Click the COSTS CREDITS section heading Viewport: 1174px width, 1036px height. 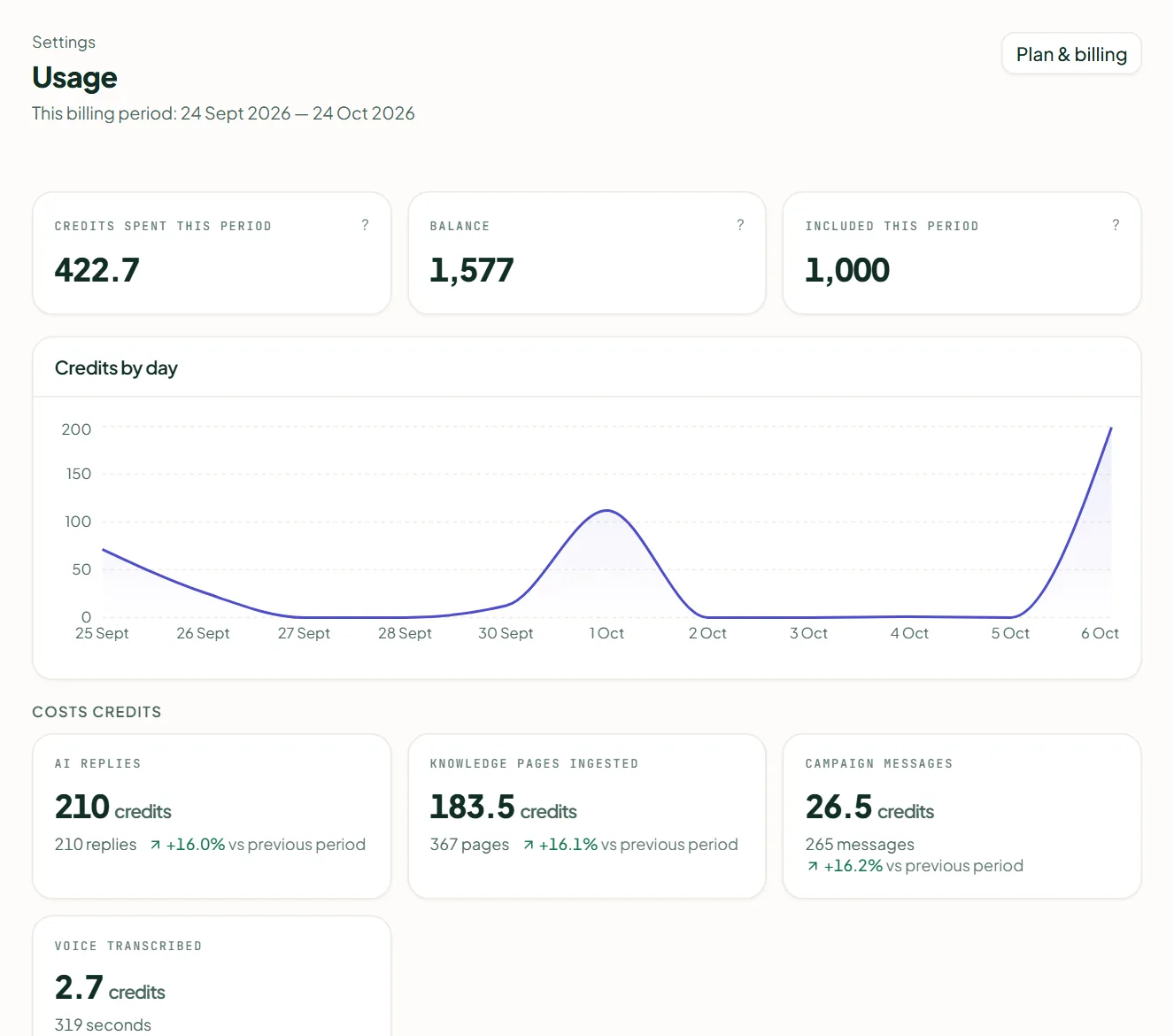coord(97,712)
